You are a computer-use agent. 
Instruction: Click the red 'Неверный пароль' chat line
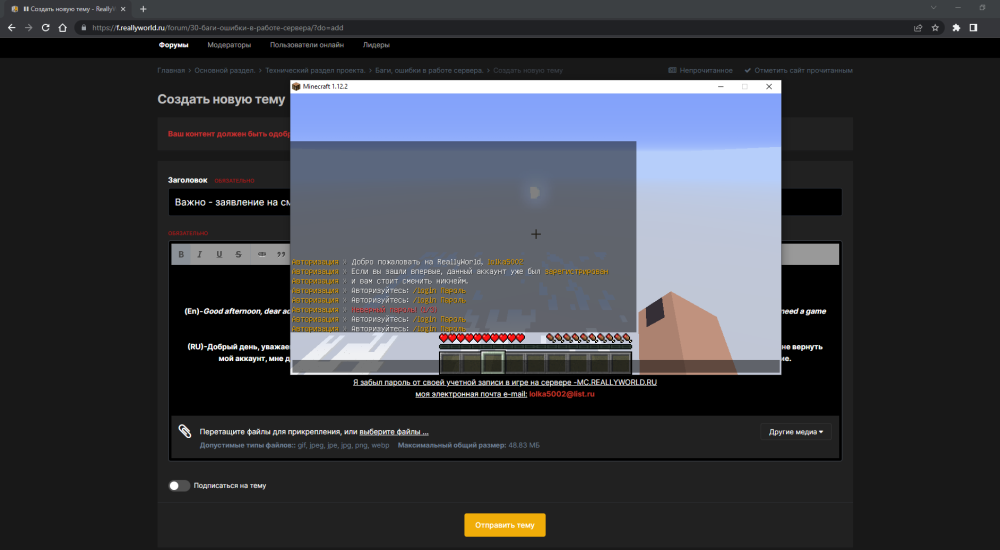[393, 309]
